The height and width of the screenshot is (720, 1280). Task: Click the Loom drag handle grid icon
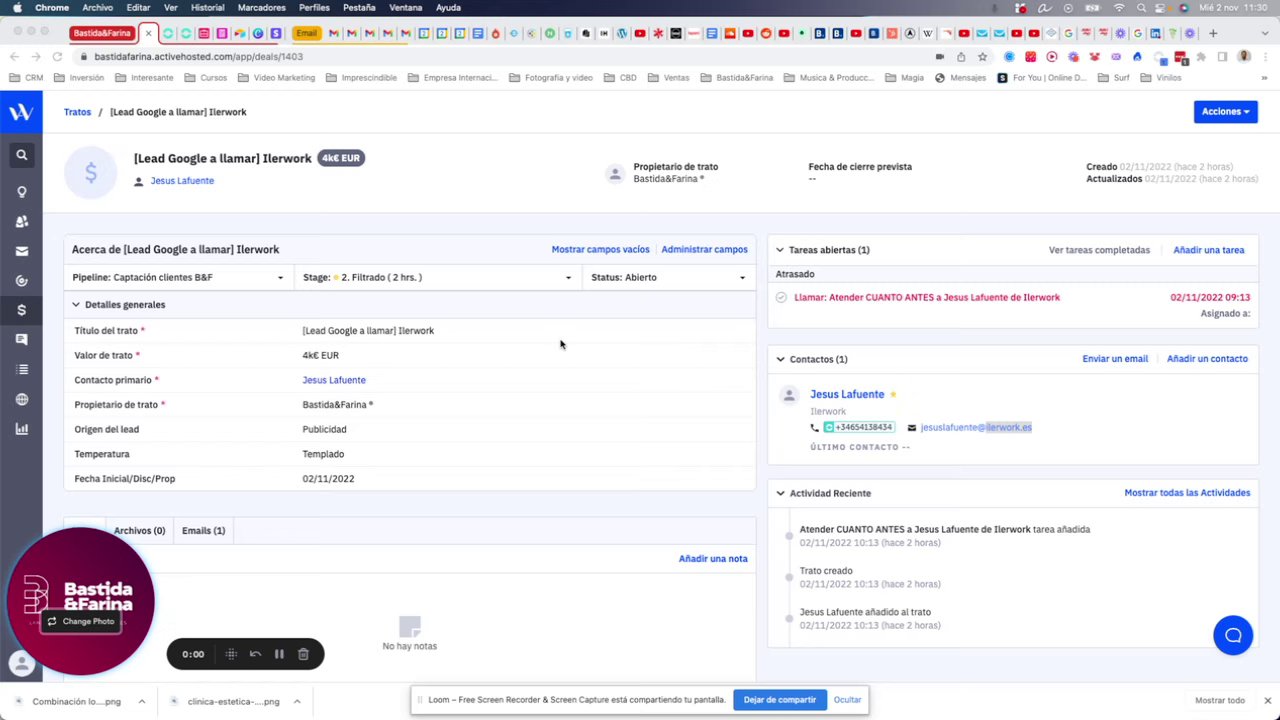(x=231, y=654)
